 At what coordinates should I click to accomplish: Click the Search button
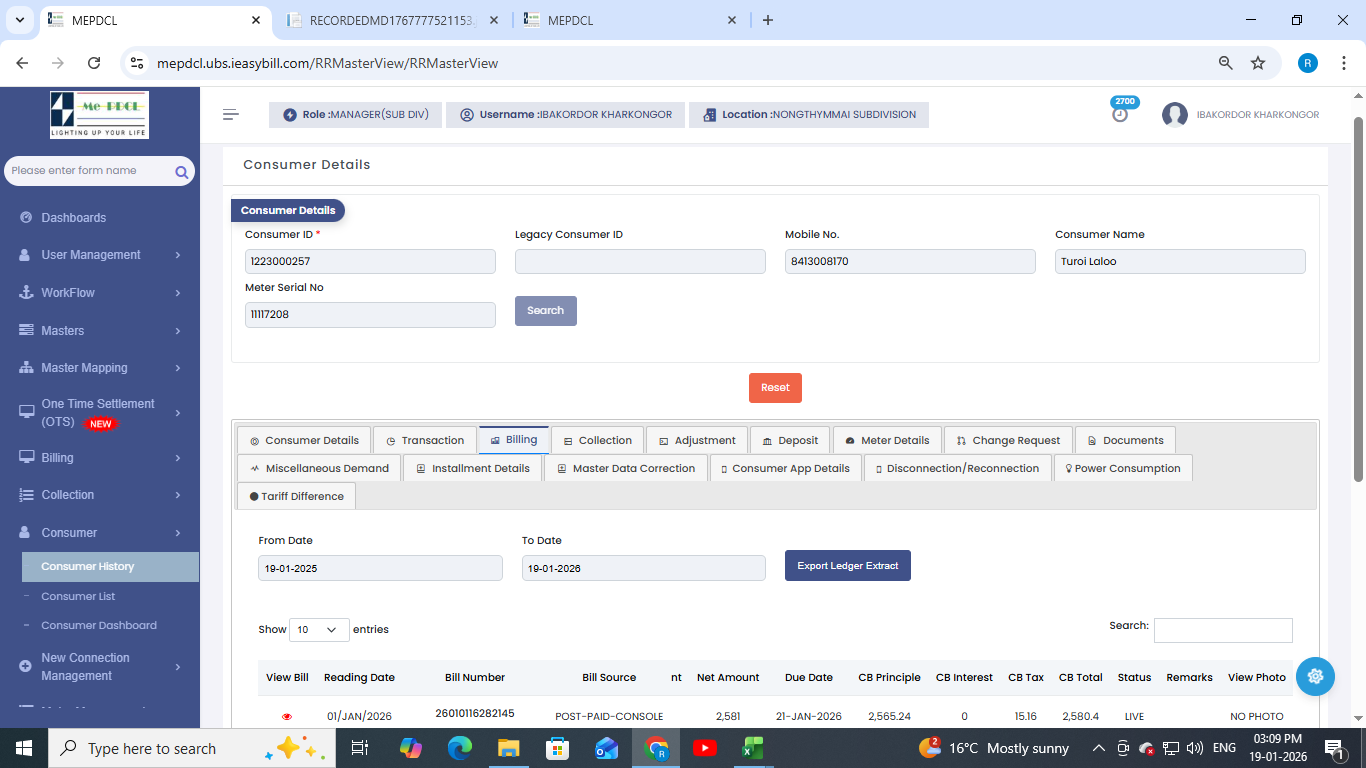coord(546,311)
